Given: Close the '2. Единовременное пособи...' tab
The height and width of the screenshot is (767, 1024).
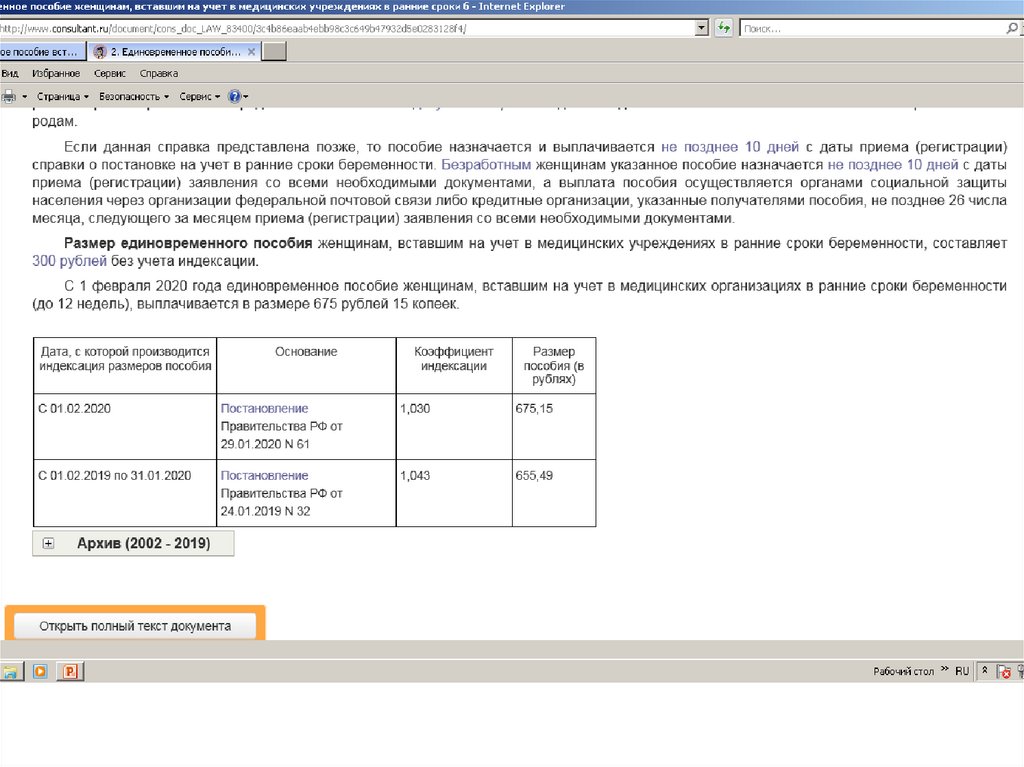Looking at the screenshot, I should tap(251, 52).
